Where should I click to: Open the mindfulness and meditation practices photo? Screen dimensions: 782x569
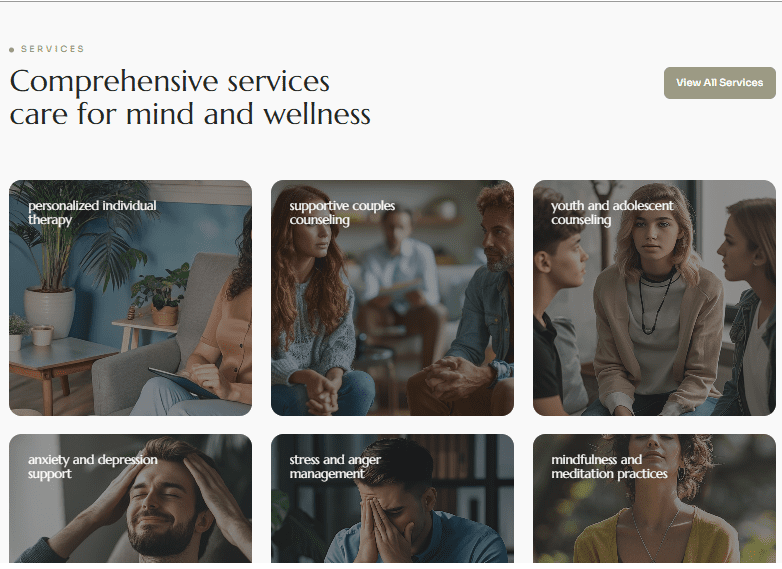[x=654, y=498]
